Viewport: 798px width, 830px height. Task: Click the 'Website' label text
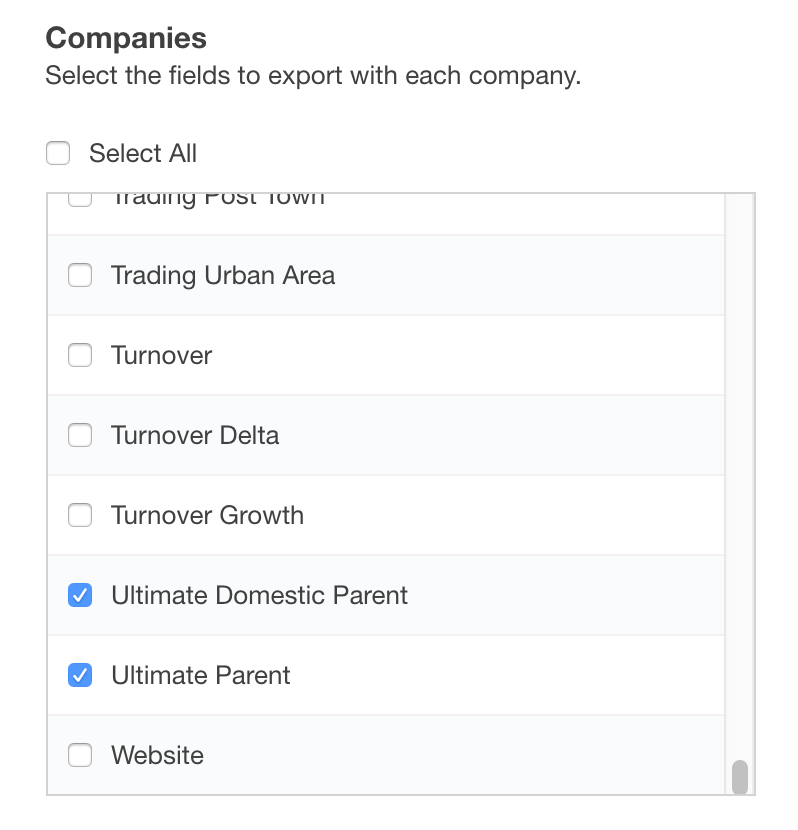click(157, 755)
